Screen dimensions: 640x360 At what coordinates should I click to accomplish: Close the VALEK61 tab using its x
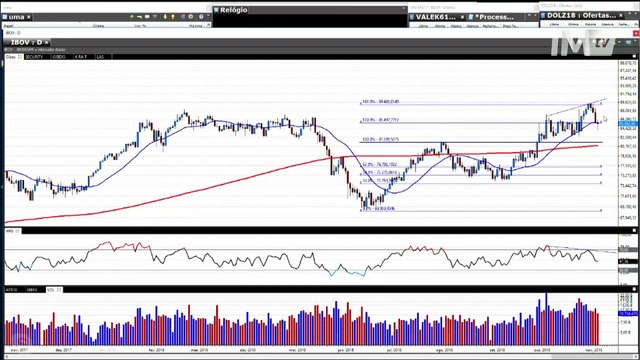[x=462, y=17]
